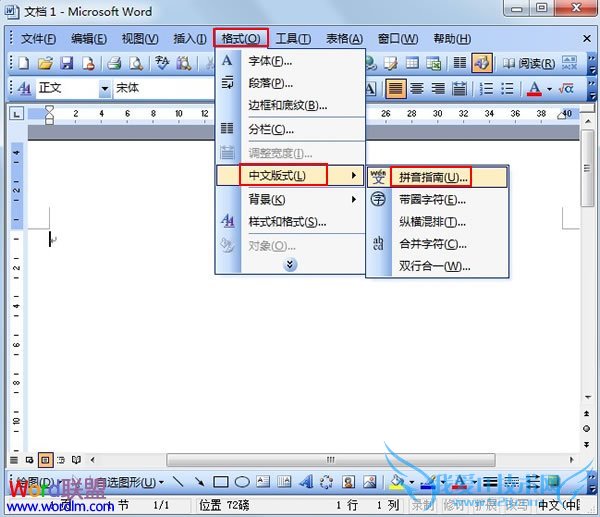Viewport: 600px width, 517px height.
Task: Select the Oval drawing tool
Action: [242, 482]
